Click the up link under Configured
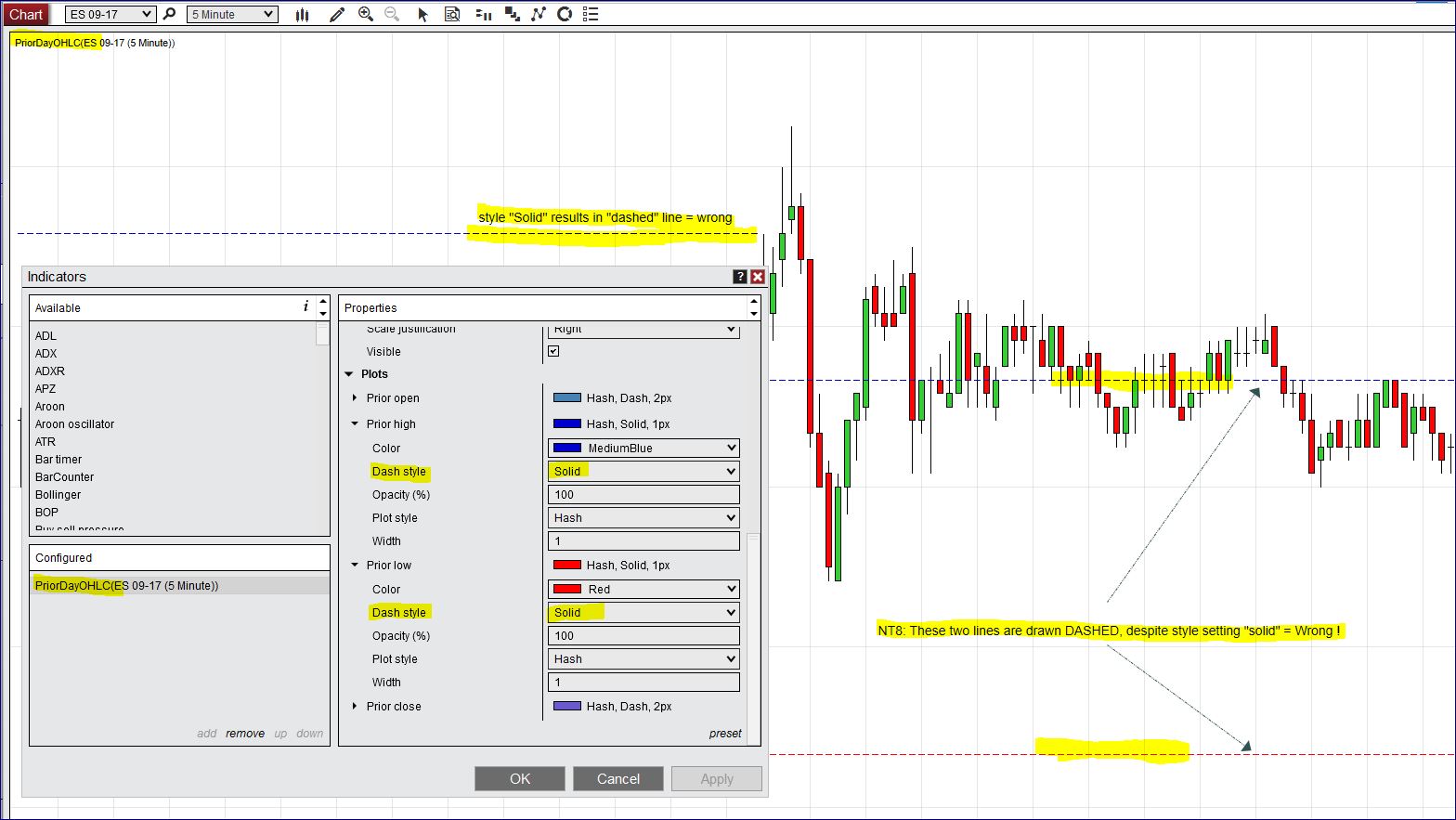 (x=280, y=733)
